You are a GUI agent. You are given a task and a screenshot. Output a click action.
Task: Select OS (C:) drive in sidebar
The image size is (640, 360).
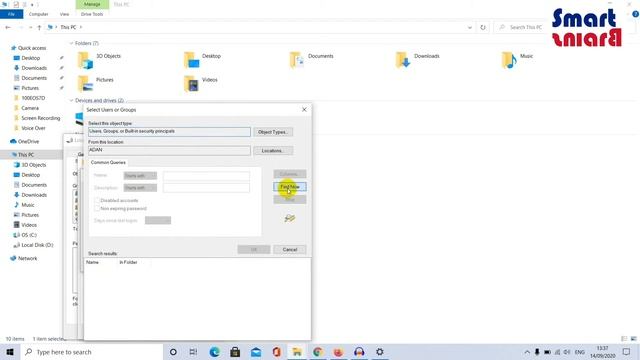29,235
